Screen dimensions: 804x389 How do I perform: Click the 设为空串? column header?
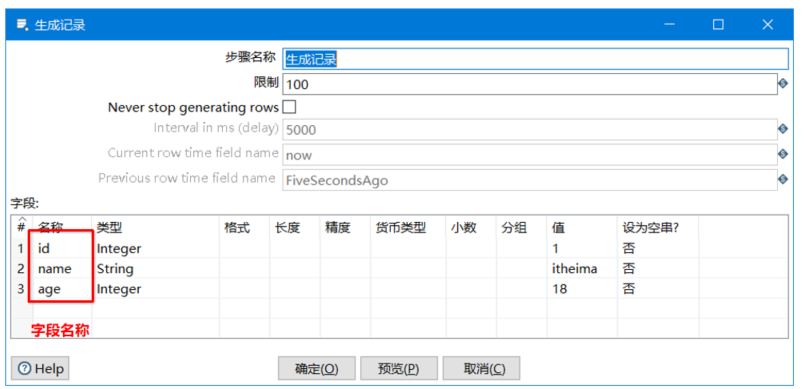pos(658,228)
